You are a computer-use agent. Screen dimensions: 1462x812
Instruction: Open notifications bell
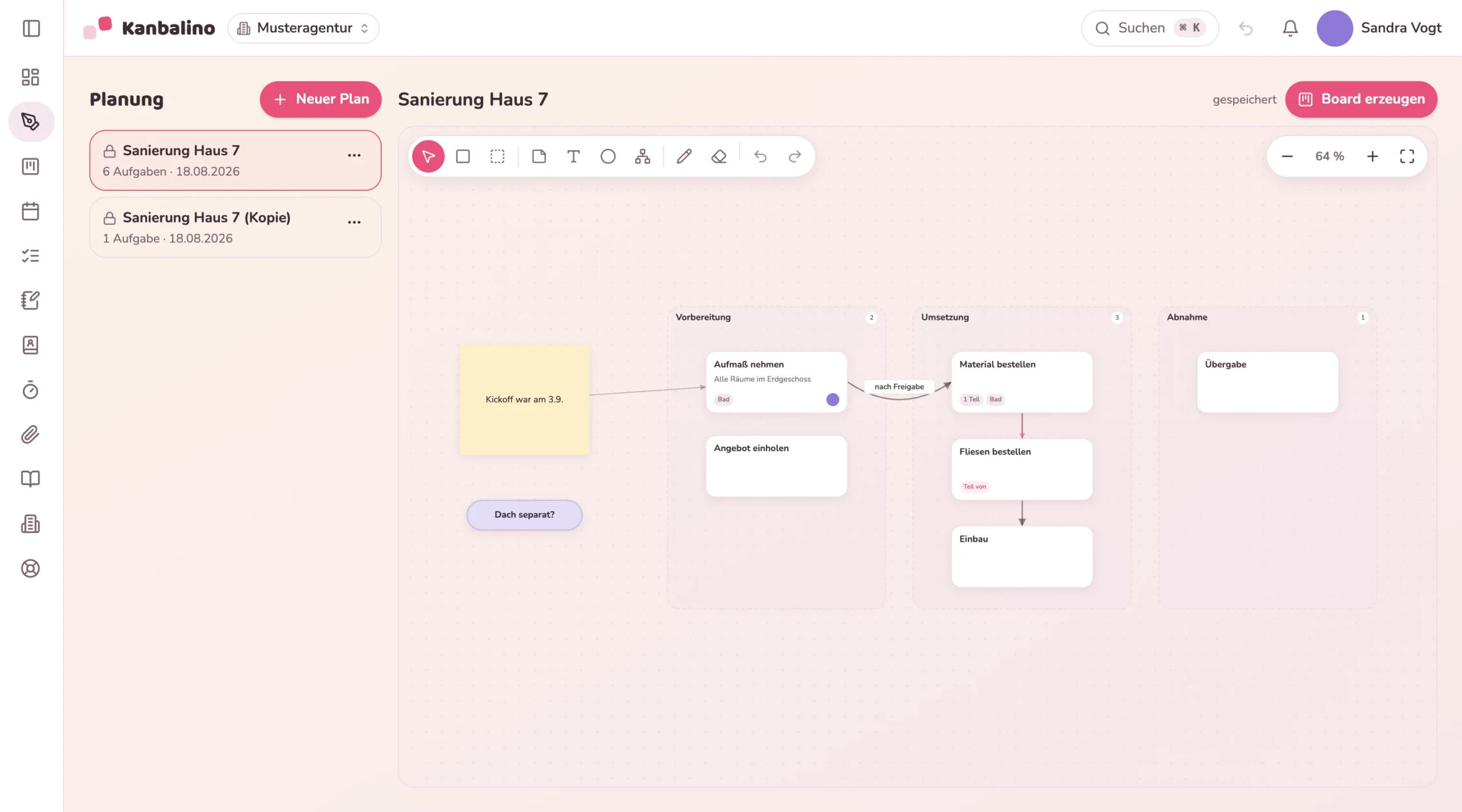click(x=1290, y=28)
